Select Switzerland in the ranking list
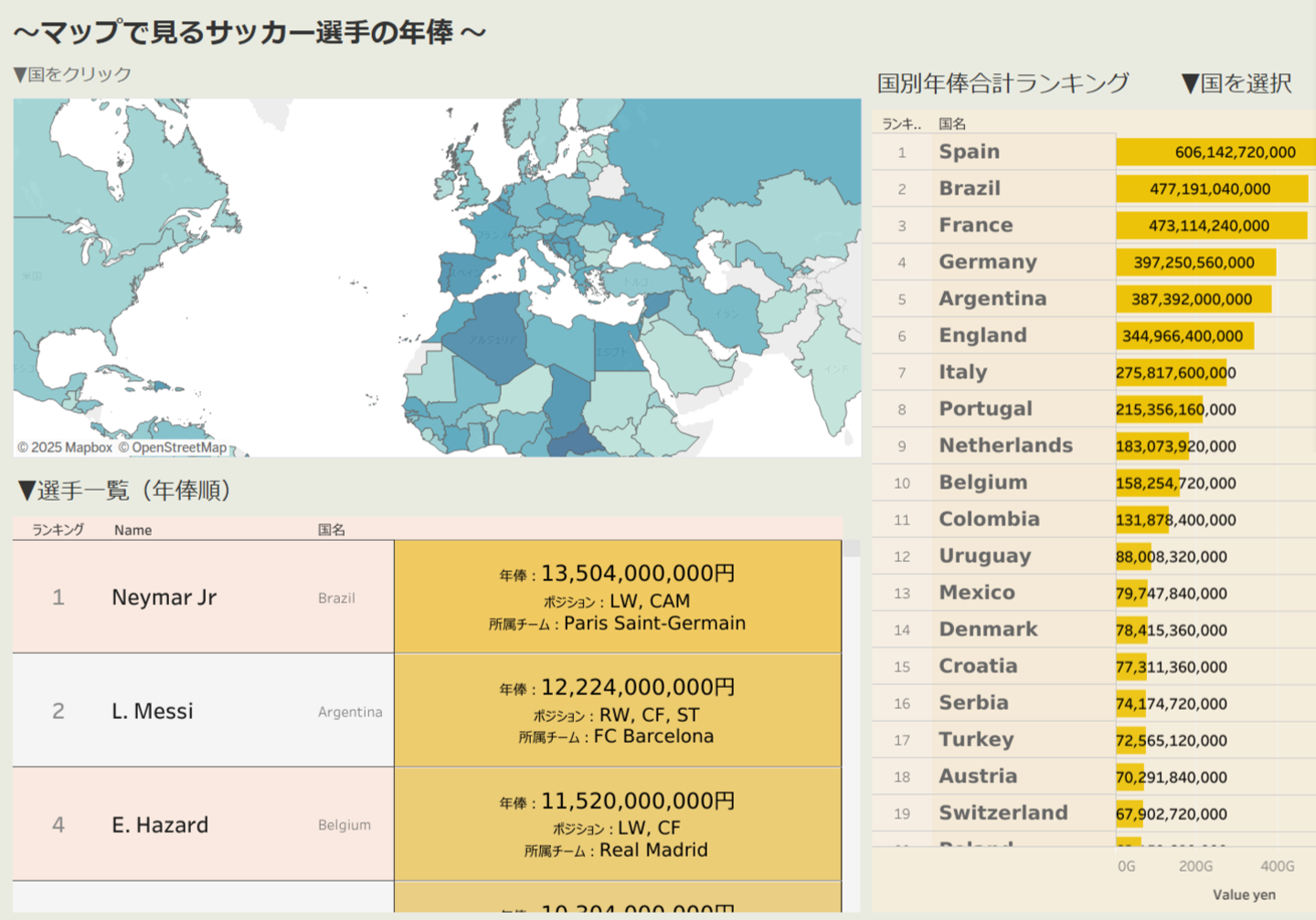Image resolution: width=1316 pixels, height=920 pixels. [1003, 813]
